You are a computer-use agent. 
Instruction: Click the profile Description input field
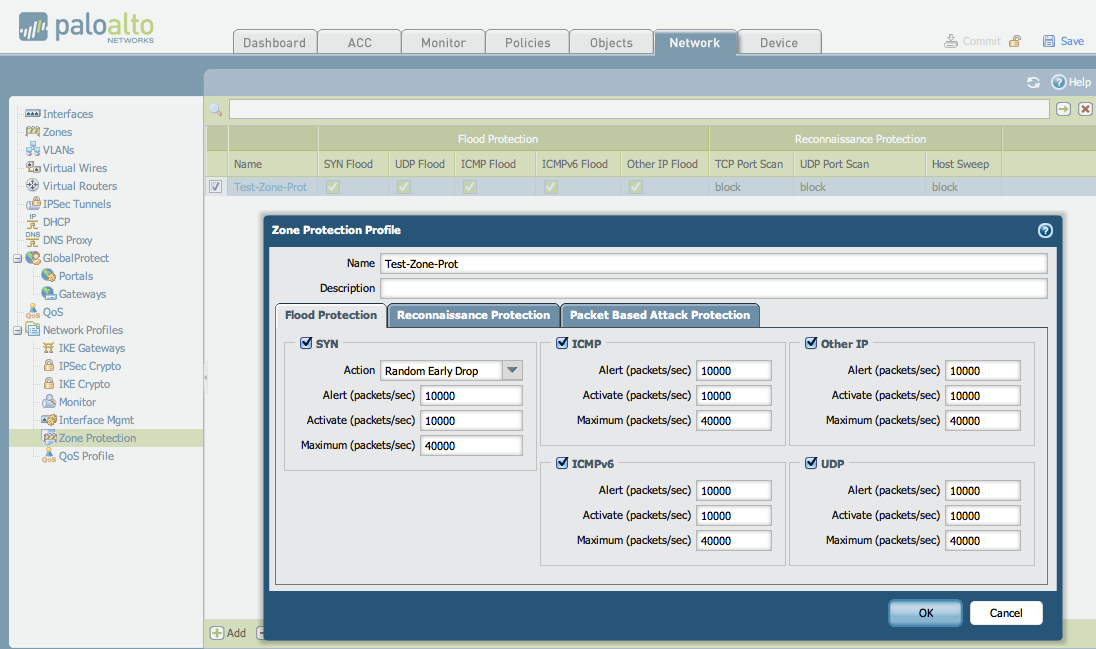click(713, 288)
